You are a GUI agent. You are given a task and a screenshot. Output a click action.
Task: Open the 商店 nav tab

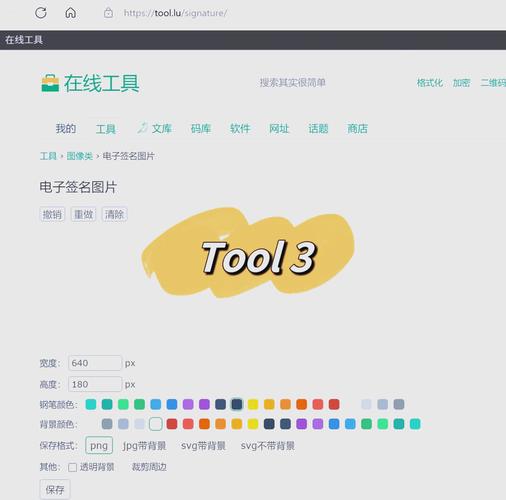pyautogui.click(x=358, y=129)
